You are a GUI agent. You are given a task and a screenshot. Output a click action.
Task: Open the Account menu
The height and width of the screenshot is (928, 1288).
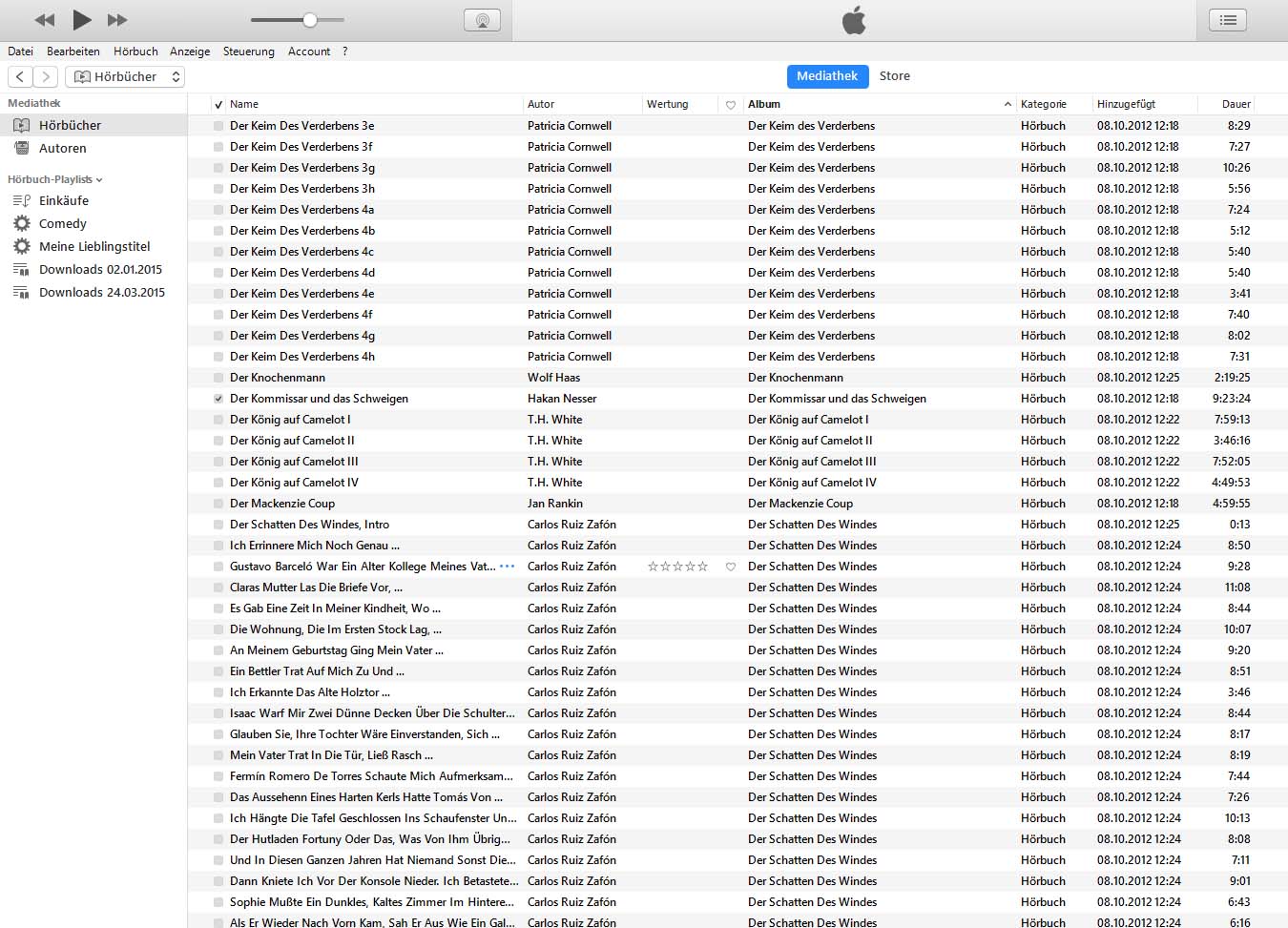309,52
